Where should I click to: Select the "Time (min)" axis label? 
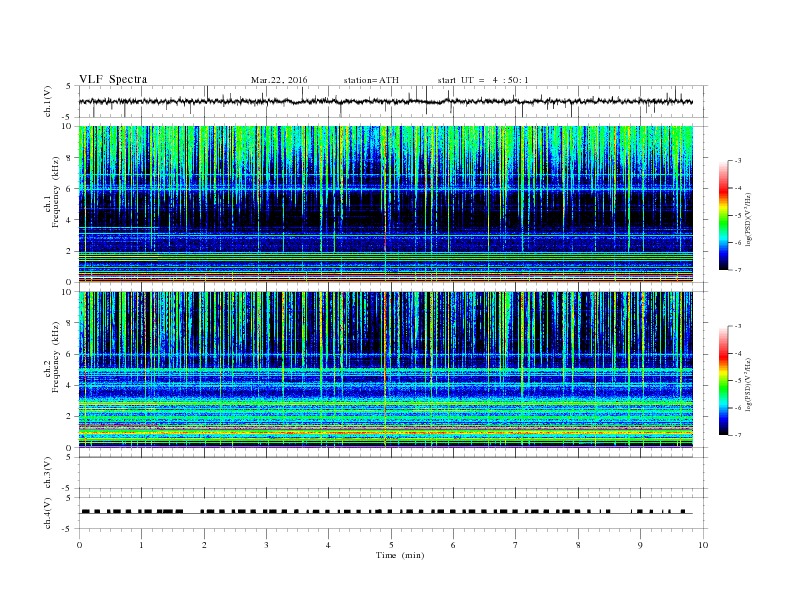coord(400,555)
